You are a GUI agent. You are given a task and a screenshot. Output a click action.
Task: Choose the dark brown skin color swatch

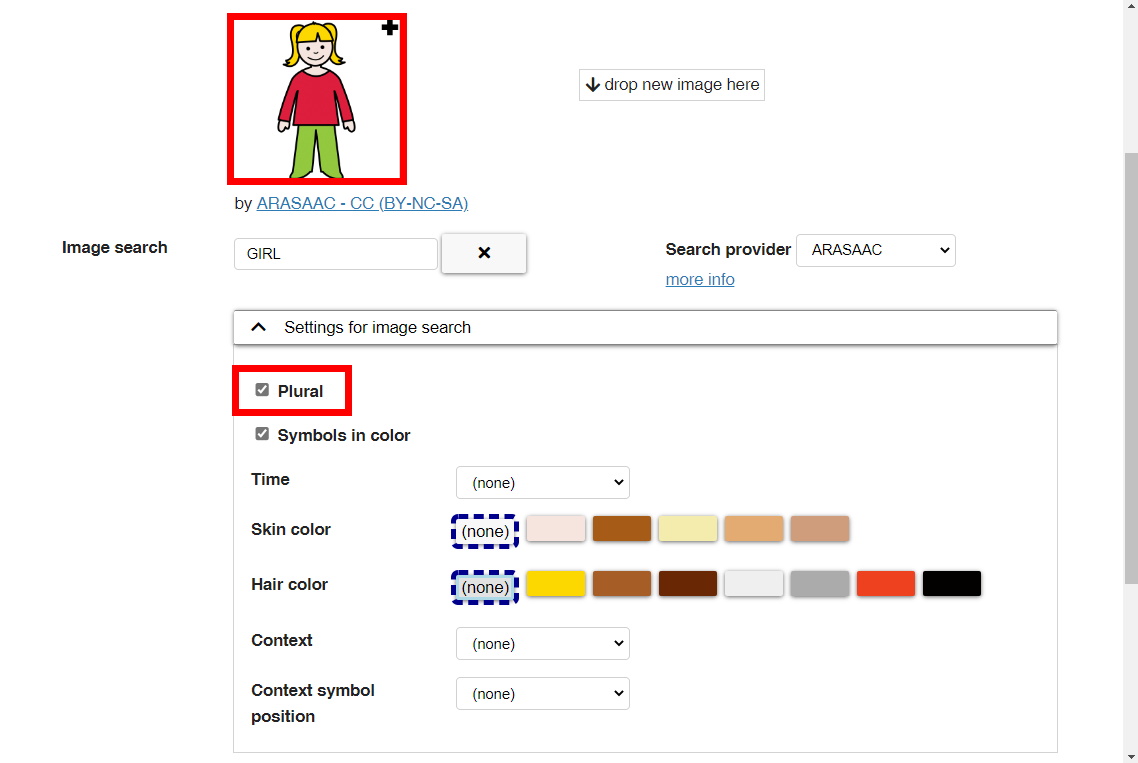click(622, 529)
